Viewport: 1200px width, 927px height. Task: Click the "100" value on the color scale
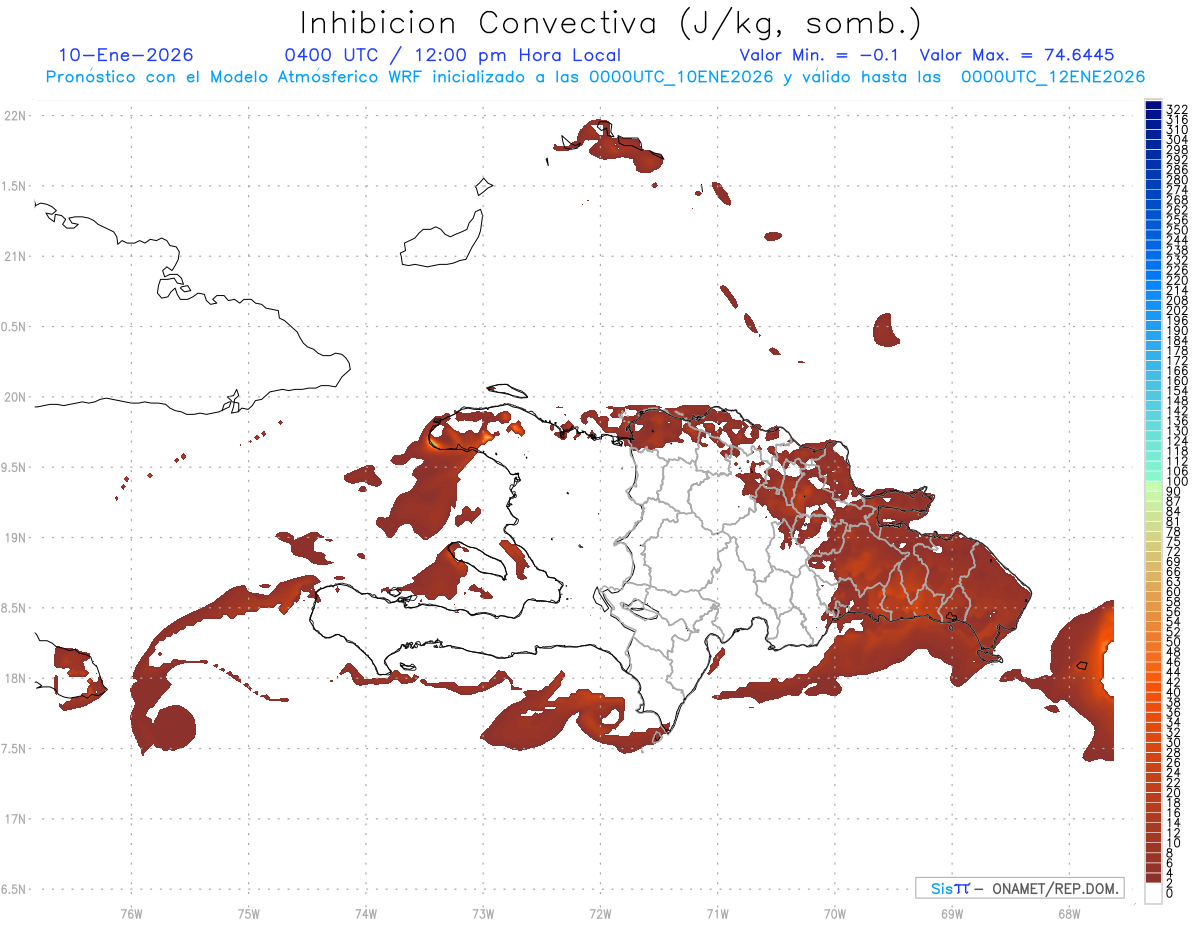pyautogui.click(x=1176, y=482)
